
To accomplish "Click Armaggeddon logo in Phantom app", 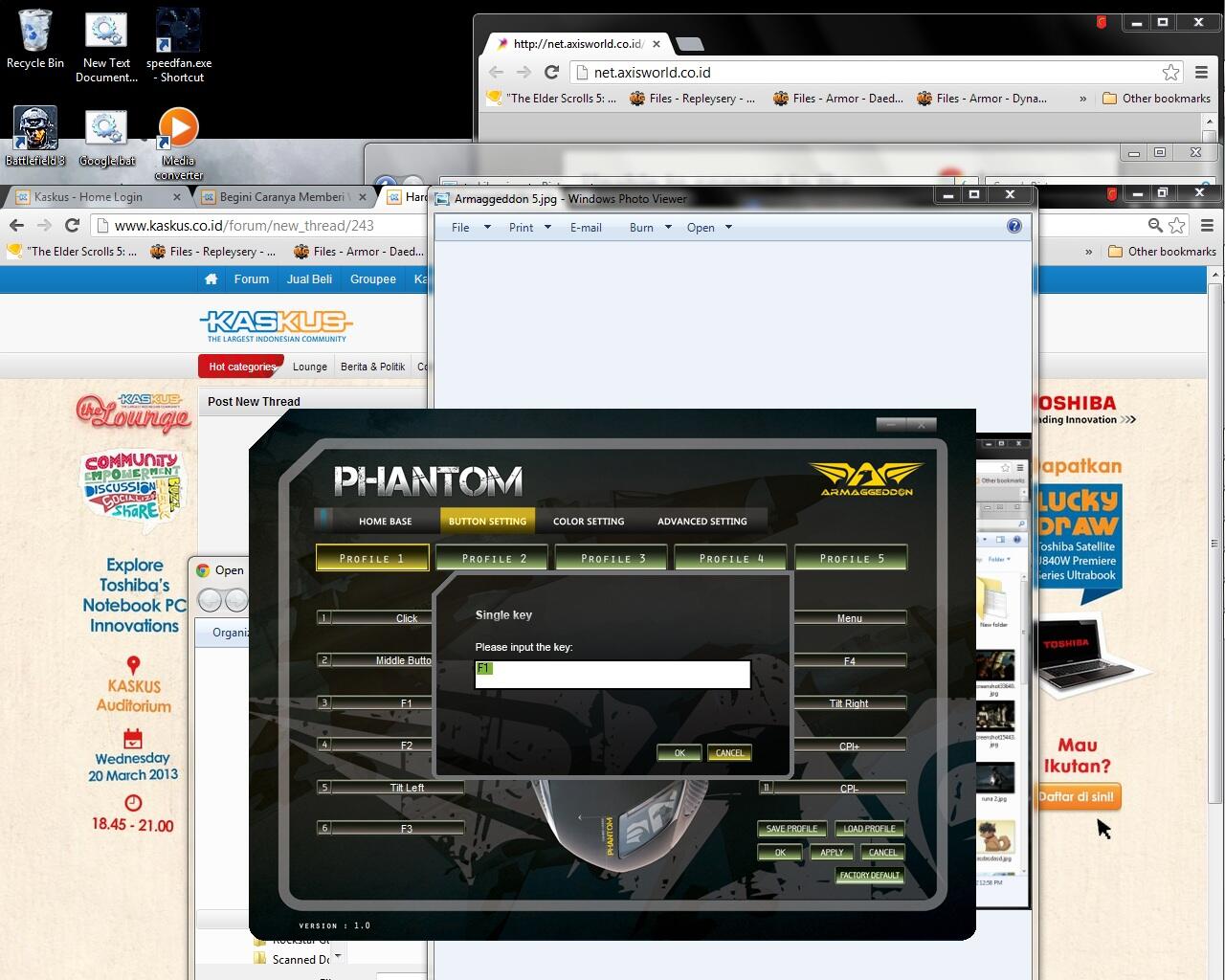I will (866, 479).
